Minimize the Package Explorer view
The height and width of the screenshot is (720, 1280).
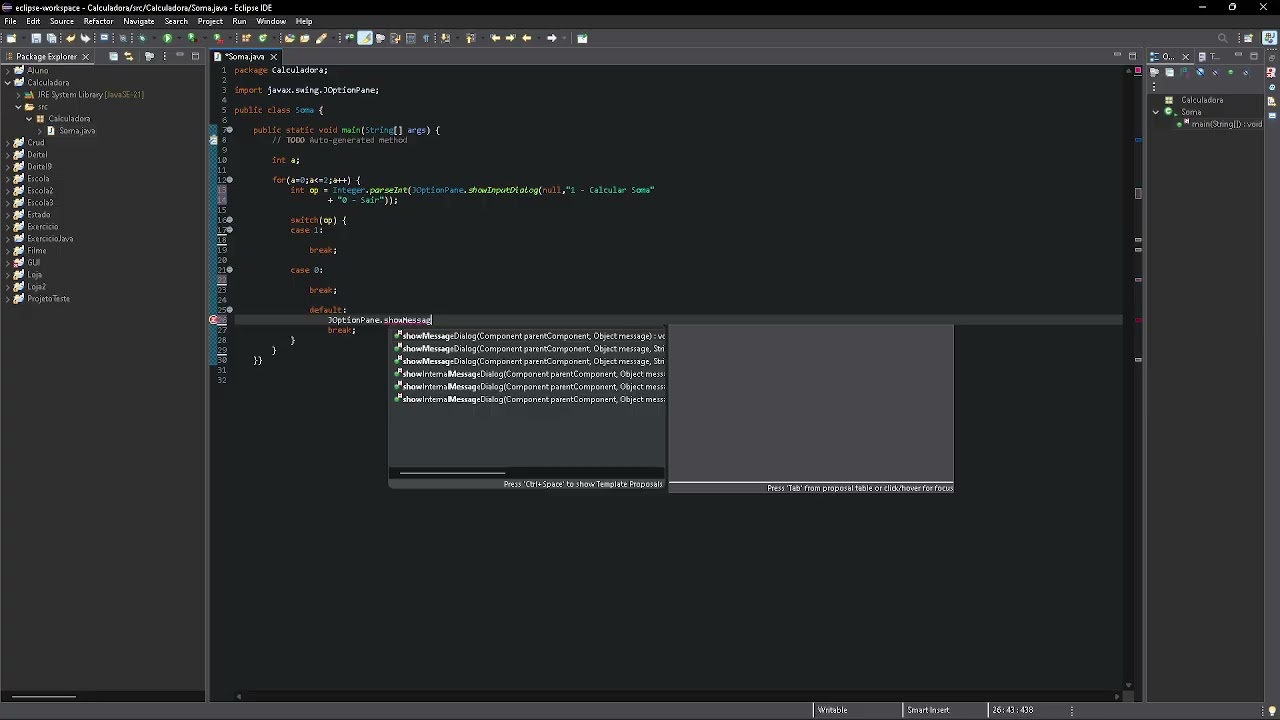tap(180, 55)
